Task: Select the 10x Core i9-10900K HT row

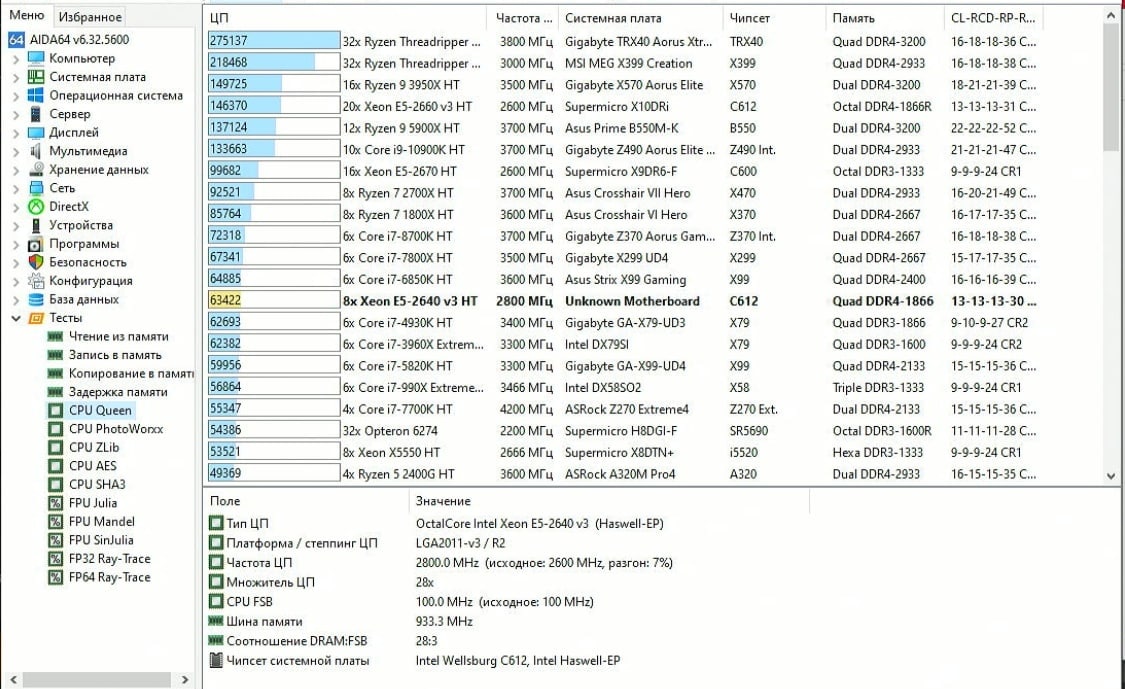Action: 623,150
